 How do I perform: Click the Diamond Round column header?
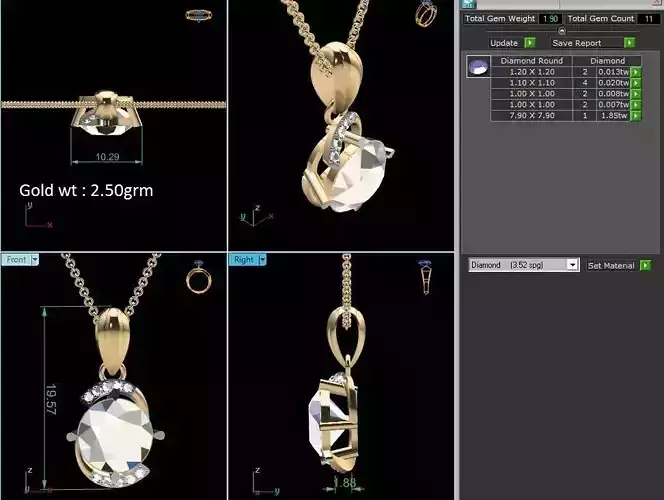click(532, 61)
